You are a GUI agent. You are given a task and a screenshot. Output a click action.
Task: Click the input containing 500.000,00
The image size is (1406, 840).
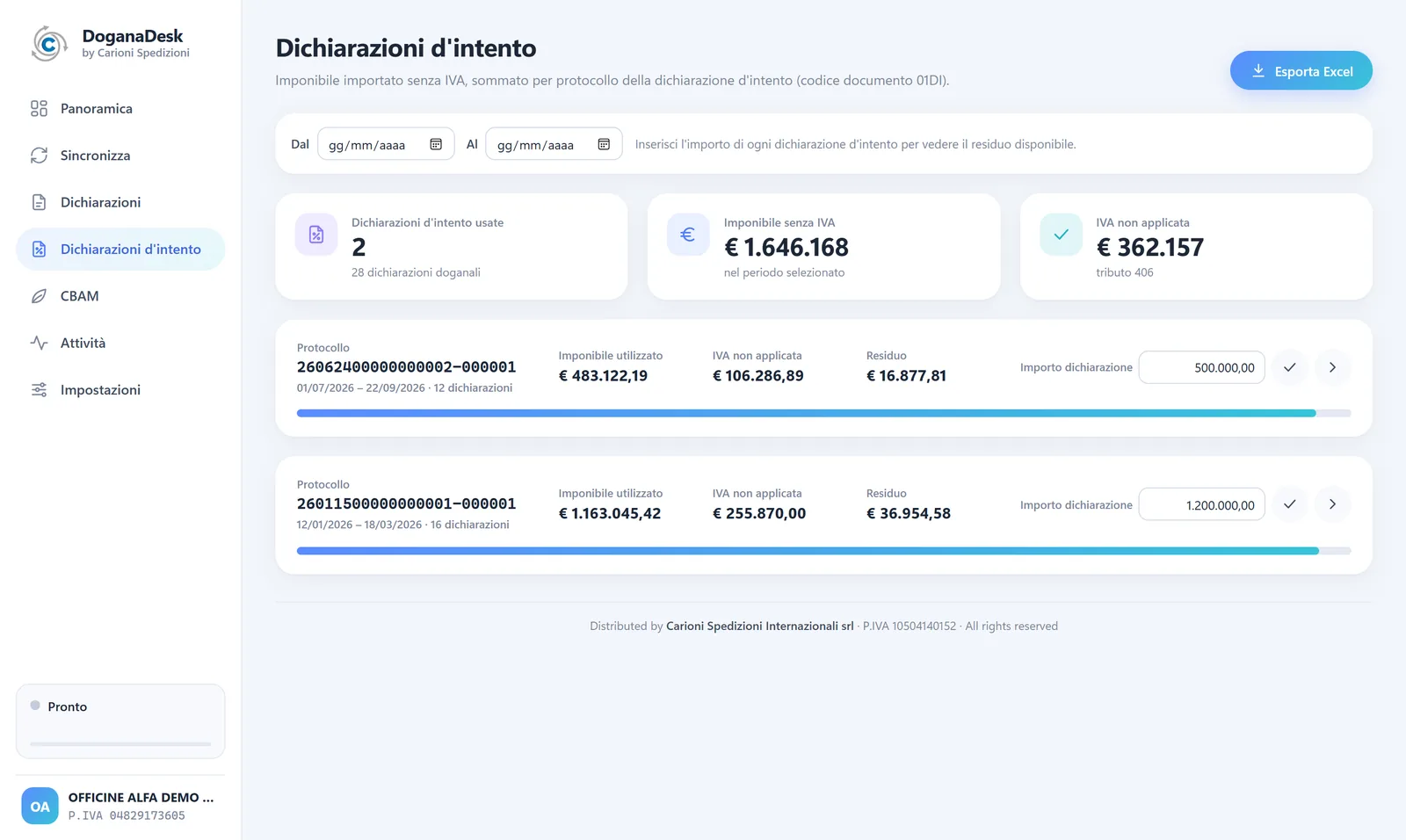(x=1201, y=367)
